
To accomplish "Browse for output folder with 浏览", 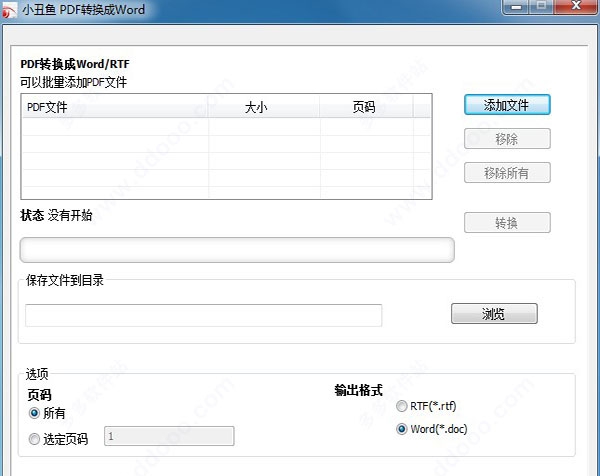I will (494, 314).
